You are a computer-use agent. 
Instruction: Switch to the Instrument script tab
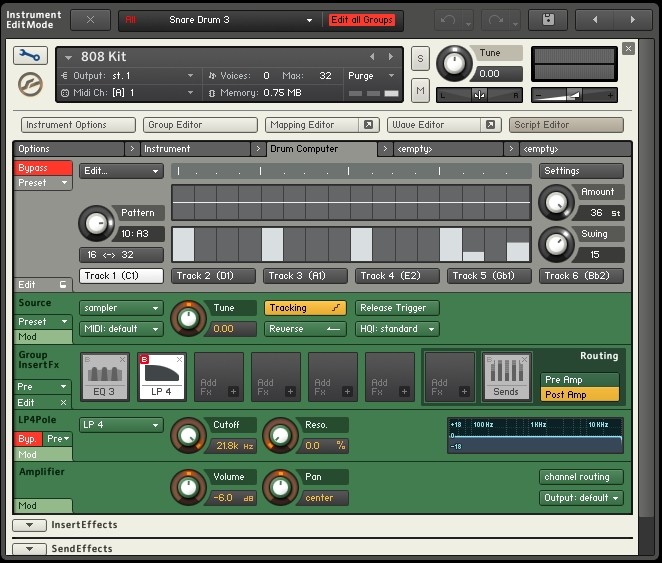click(195, 149)
